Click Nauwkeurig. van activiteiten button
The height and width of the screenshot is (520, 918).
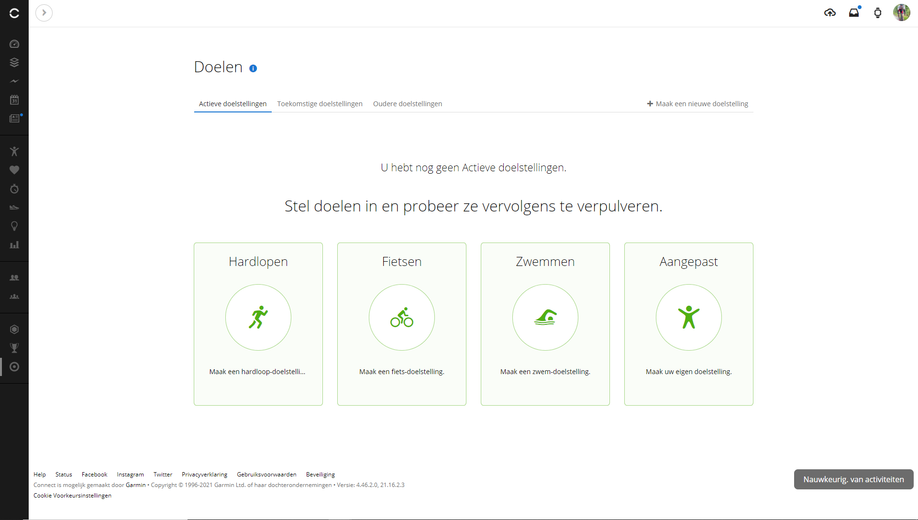(854, 480)
